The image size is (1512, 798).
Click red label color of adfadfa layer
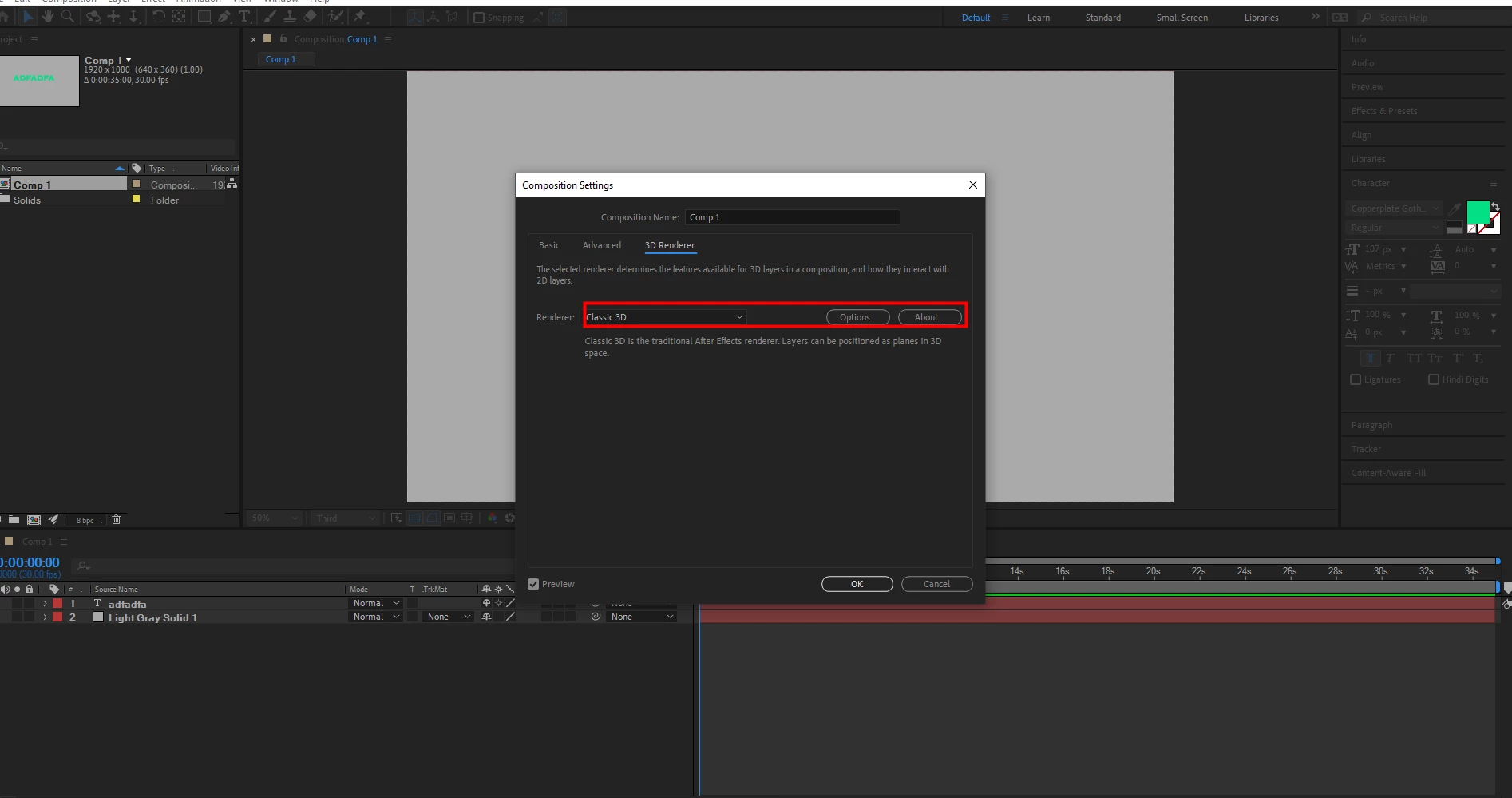coord(57,604)
